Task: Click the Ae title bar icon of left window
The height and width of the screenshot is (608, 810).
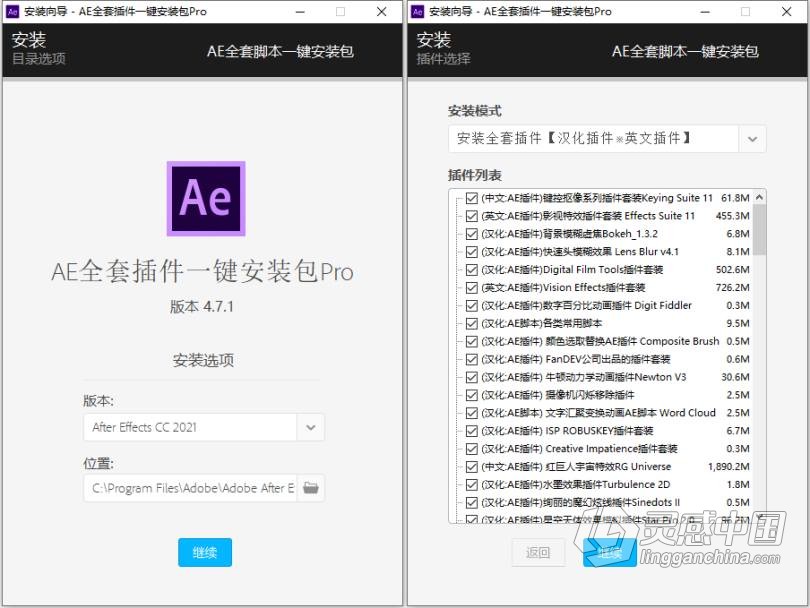Action: (12, 11)
